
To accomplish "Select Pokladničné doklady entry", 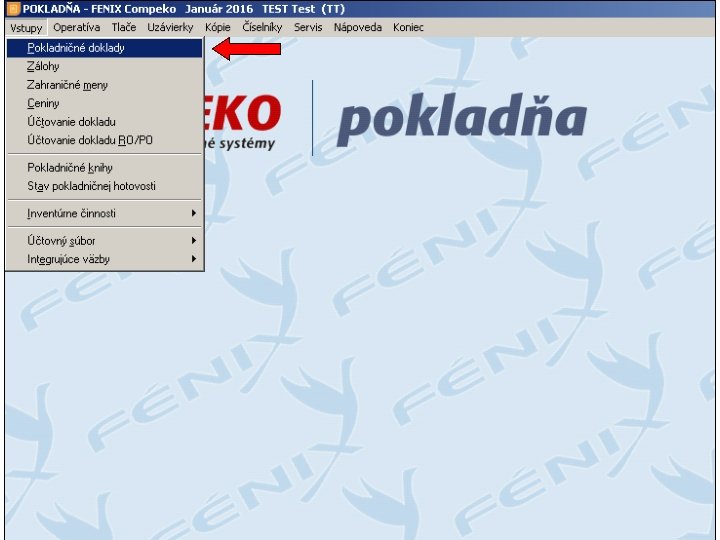I will coord(105,48).
